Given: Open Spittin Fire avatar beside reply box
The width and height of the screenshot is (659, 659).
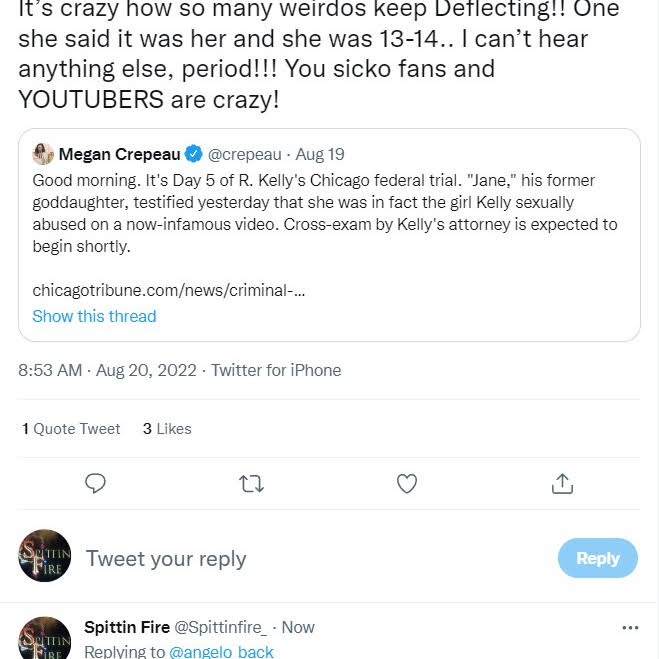Looking at the screenshot, I should pos(45,557).
